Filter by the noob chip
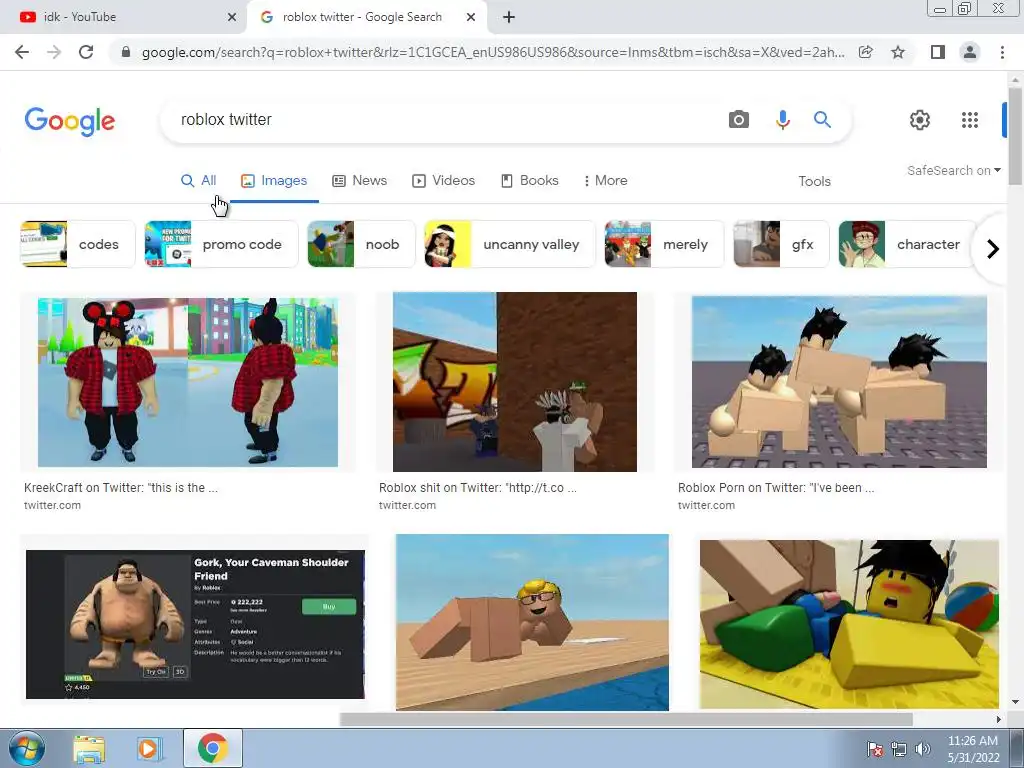This screenshot has height=768, width=1024. point(361,244)
